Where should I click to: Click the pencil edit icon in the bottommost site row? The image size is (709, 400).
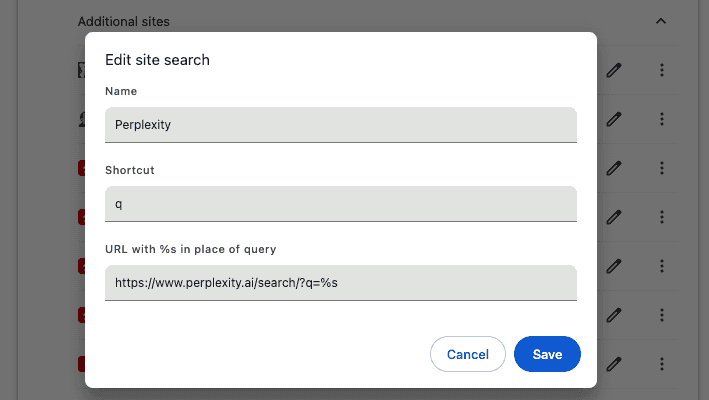tap(614, 364)
